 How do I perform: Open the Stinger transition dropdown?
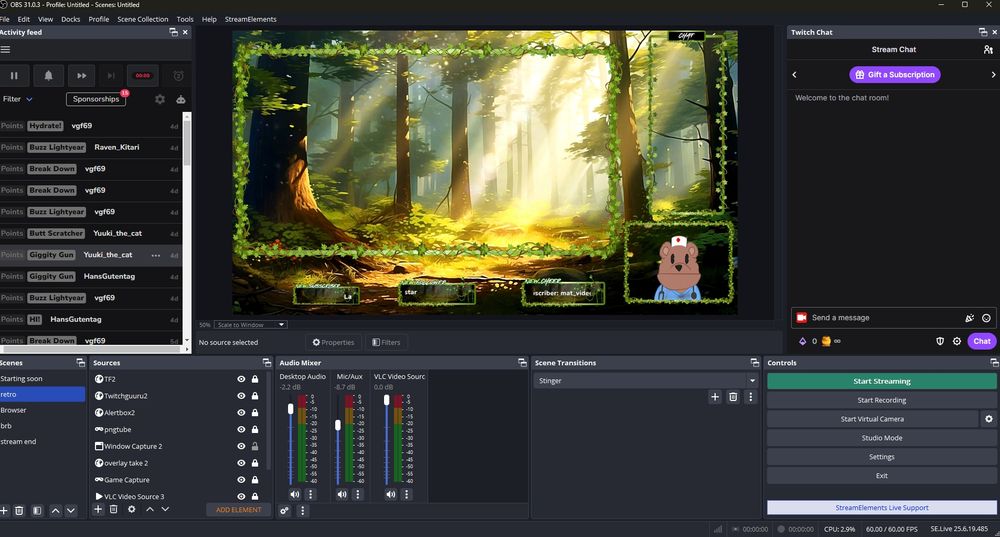645,381
